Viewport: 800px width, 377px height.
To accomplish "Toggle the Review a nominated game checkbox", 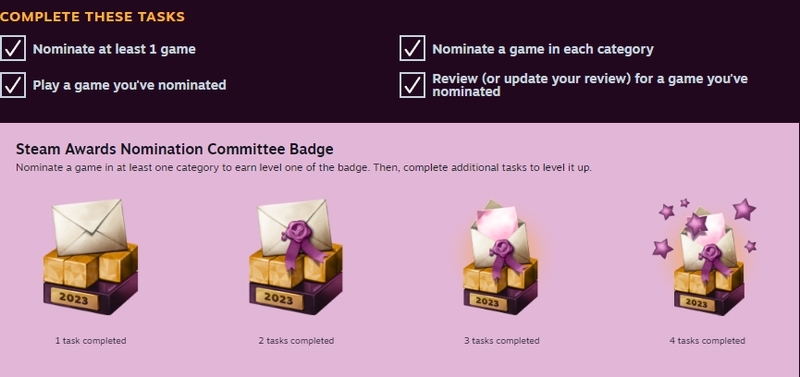I will 412,85.
